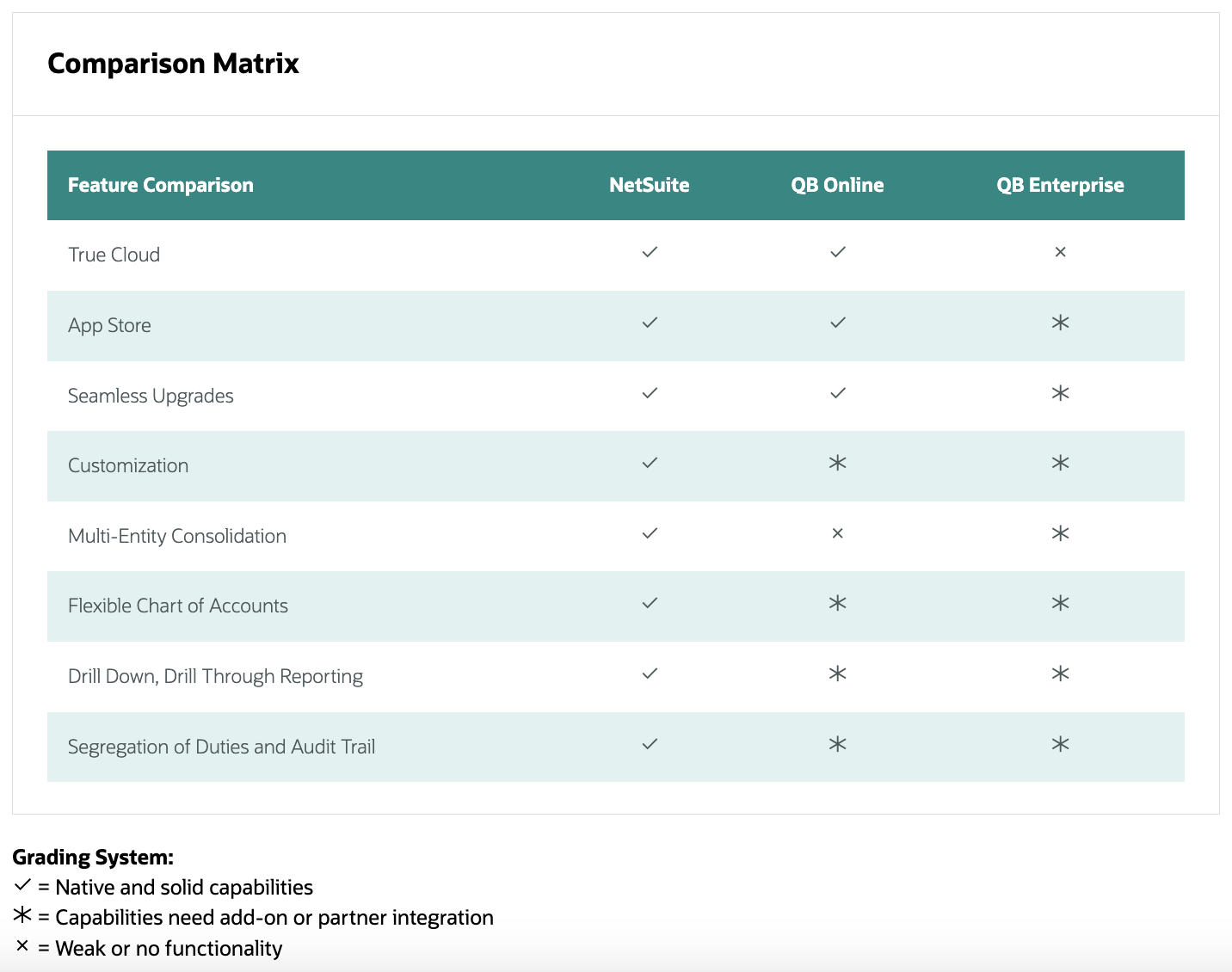Click NetSuite checkmark in Customization row
This screenshot has height=972, width=1232.
pyautogui.click(x=650, y=463)
